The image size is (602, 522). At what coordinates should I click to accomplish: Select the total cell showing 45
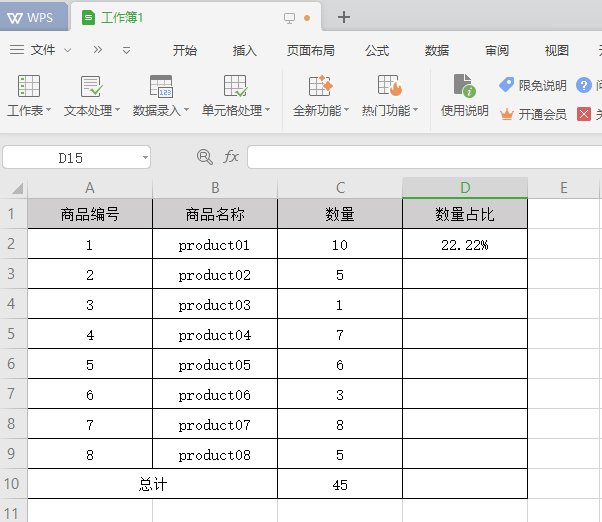point(340,484)
